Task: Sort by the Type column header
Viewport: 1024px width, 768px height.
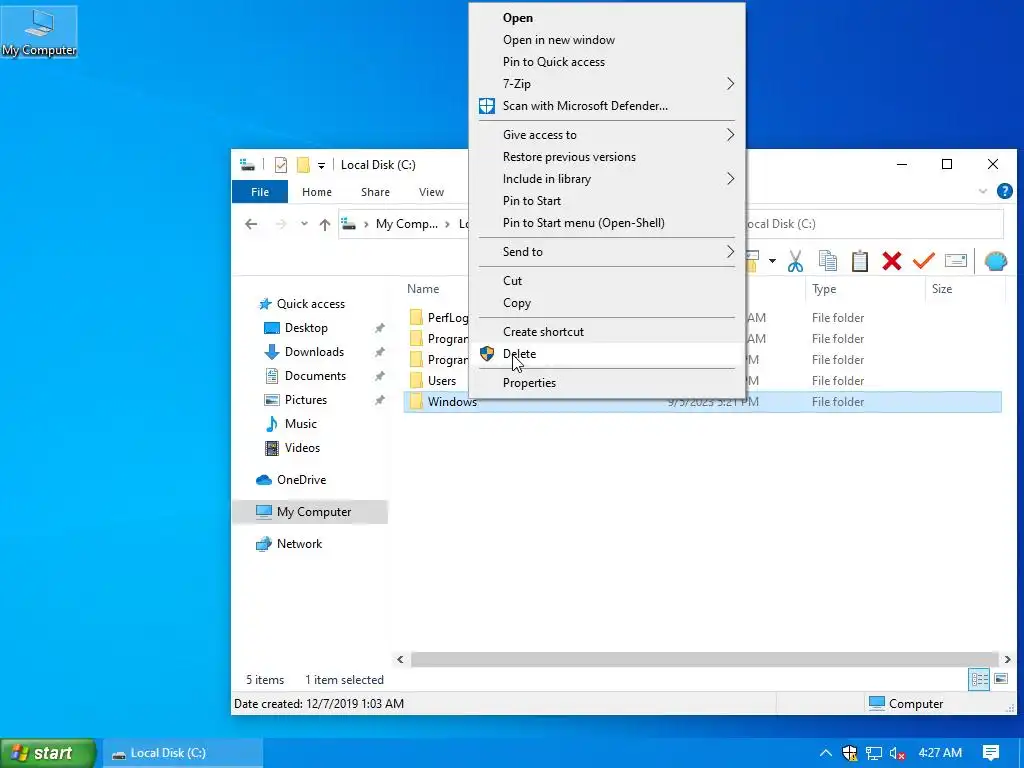Action: (865, 289)
